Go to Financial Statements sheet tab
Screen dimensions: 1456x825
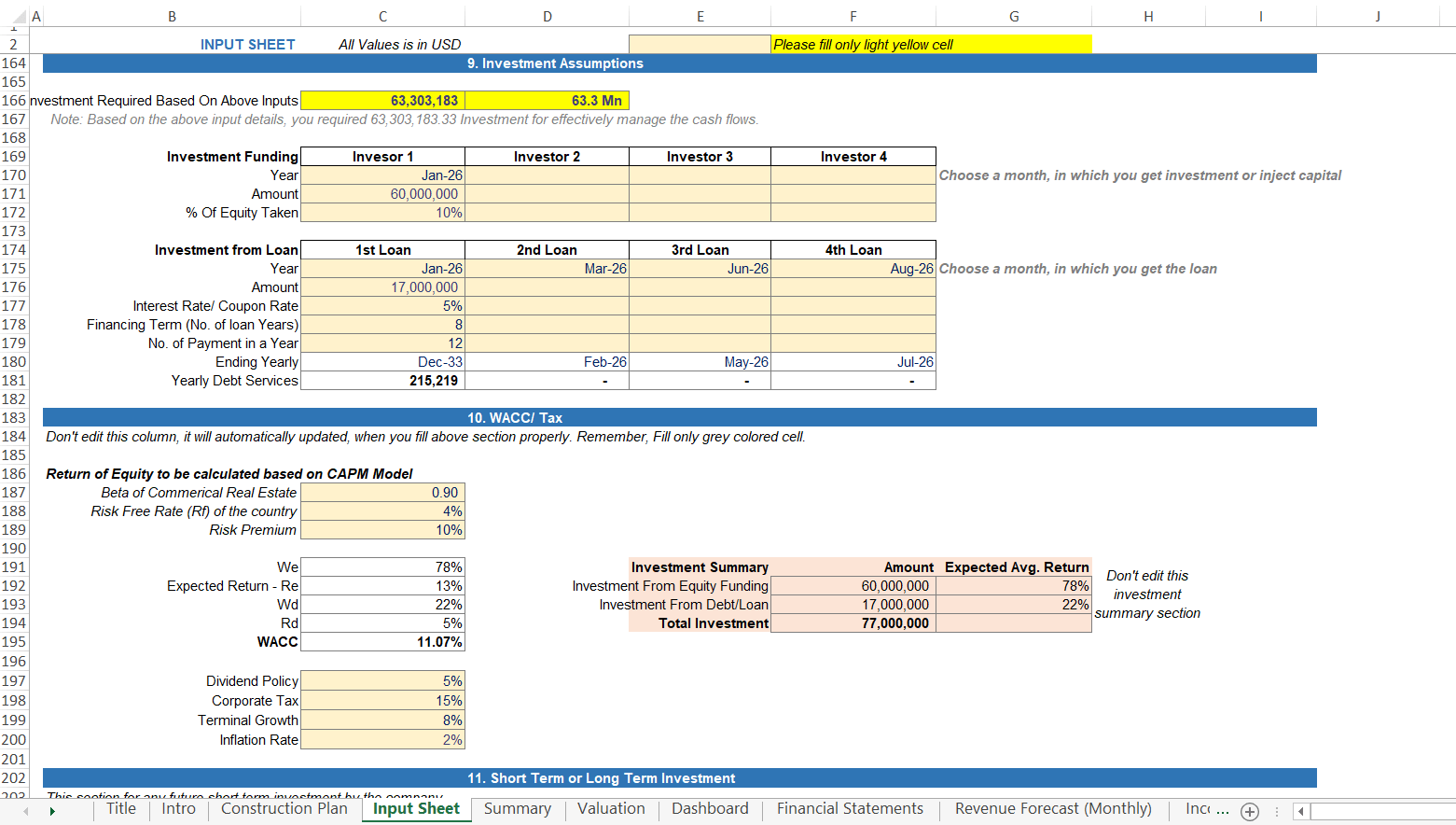click(850, 809)
